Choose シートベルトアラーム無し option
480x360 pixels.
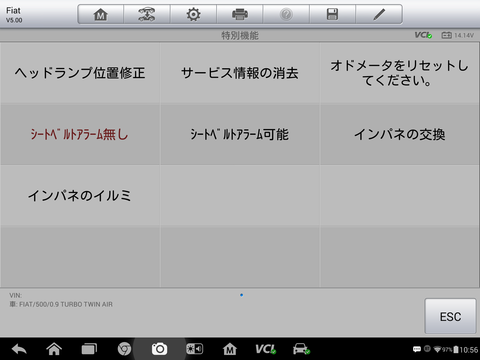pyautogui.click(x=80, y=134)
